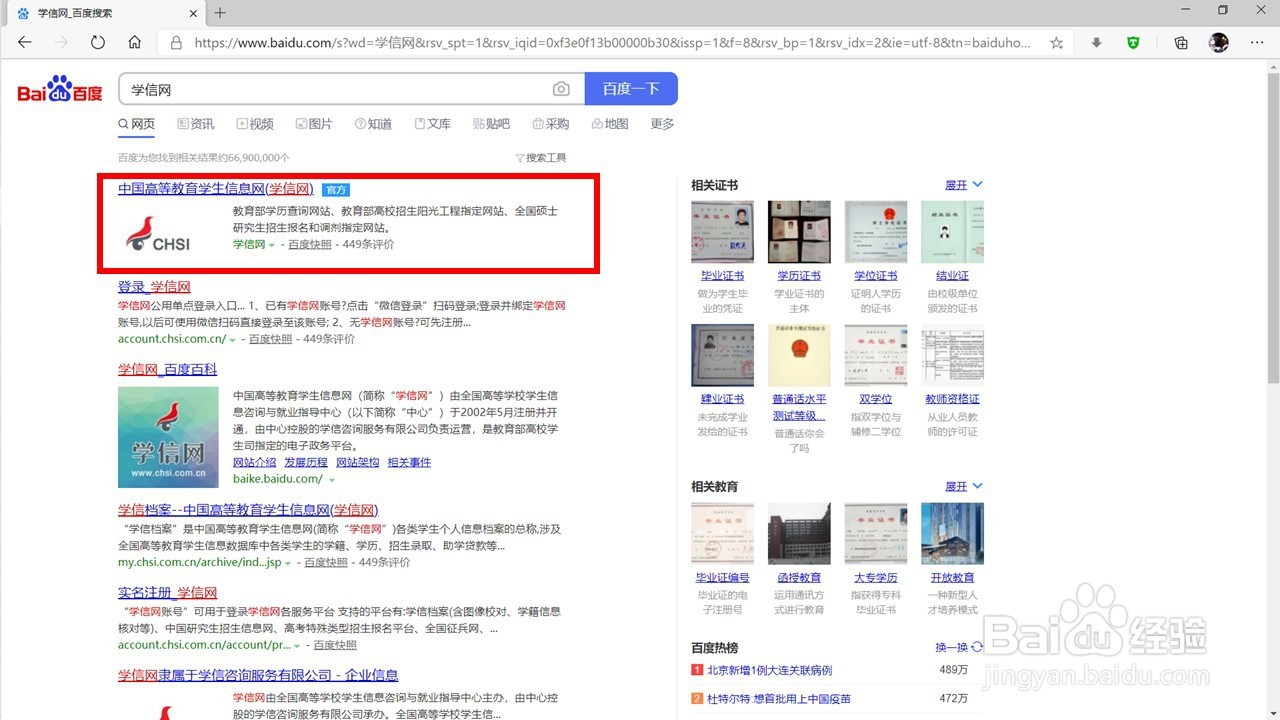Screen dimensions: 1280x720
Task: Switch to the 图片 tab
Action: click(314, 123)
